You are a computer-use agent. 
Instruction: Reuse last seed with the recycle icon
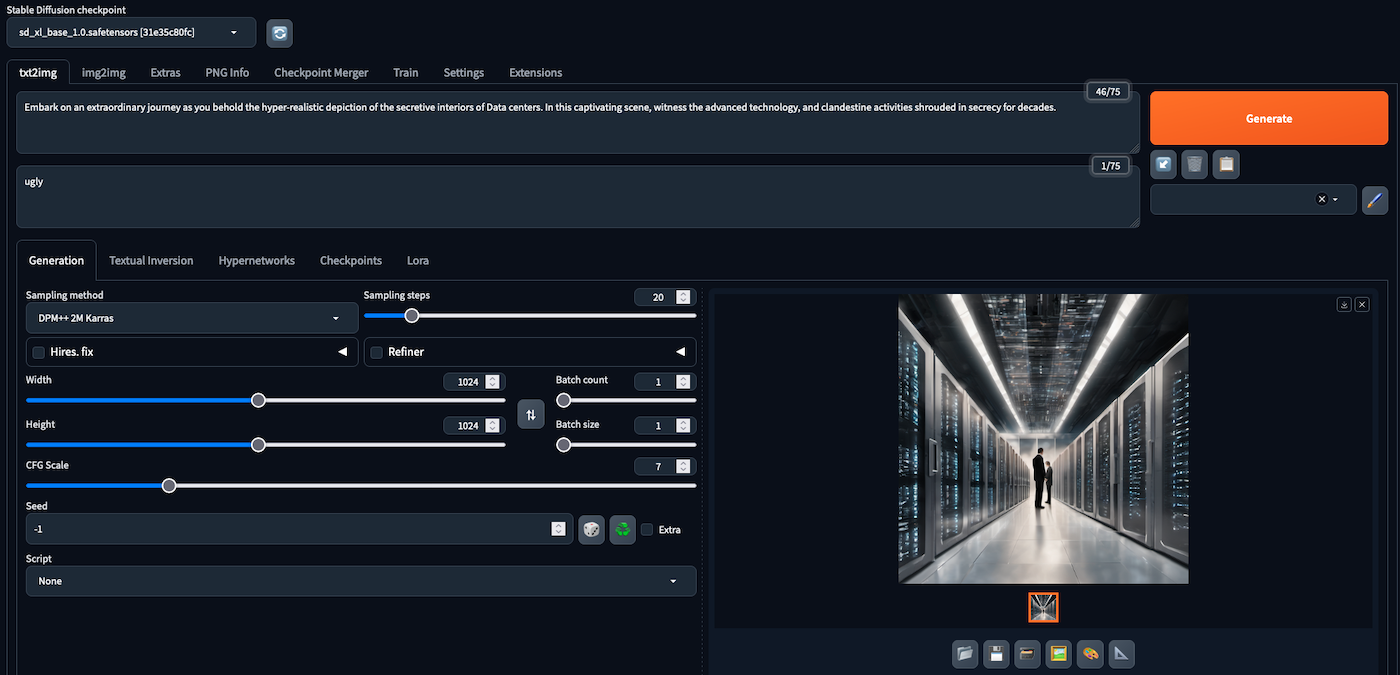click(x=623, y=529)
